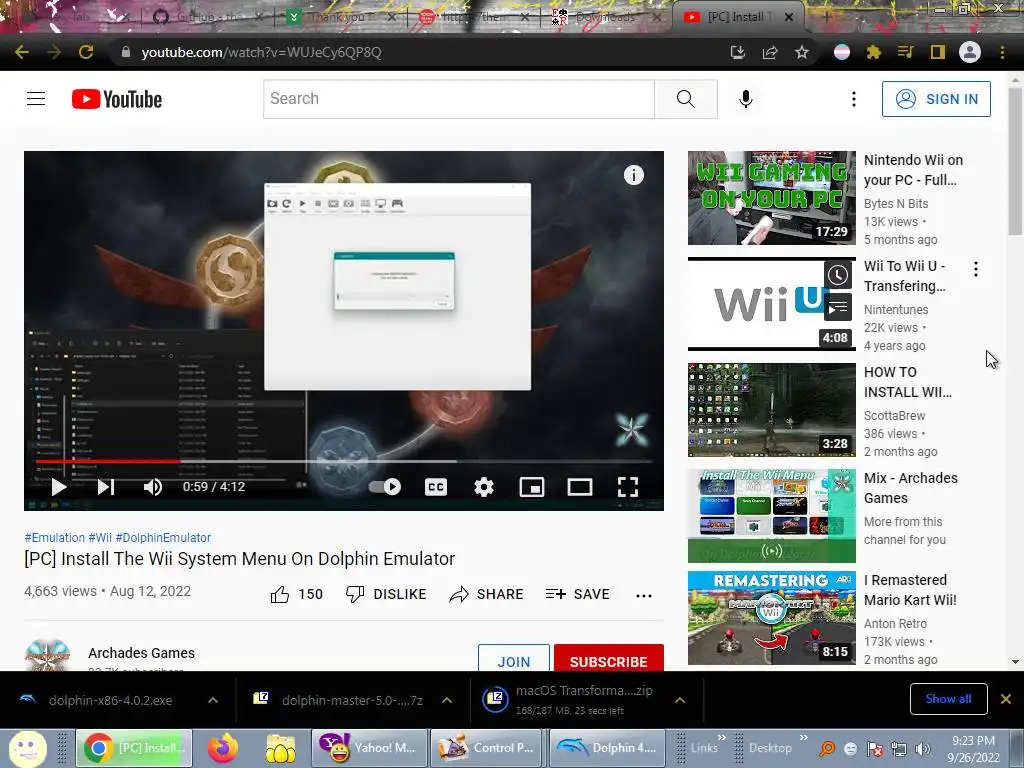
Task: Close the downloads bar
Action: pyautogui.click(x=1006, y=699)
